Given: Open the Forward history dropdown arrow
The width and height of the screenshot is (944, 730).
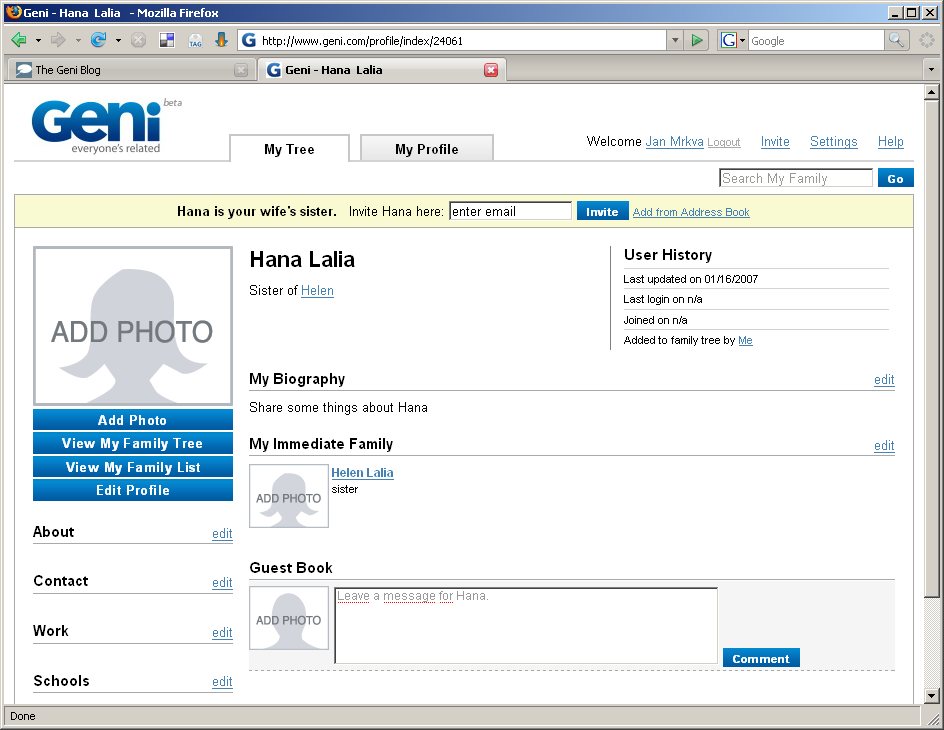Looking at the screenshot, I should point(78,41).
